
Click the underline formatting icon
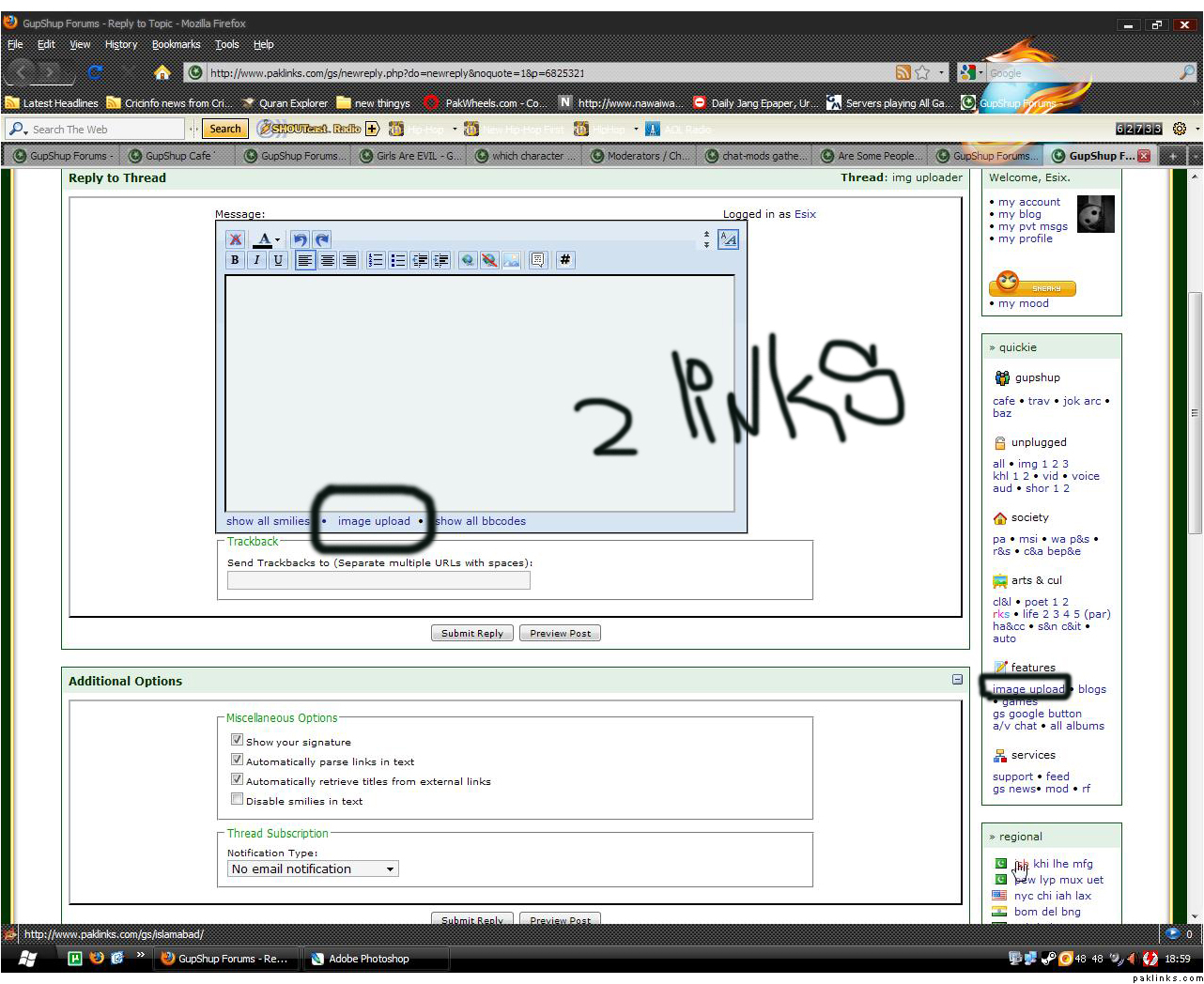pos(278,261)
